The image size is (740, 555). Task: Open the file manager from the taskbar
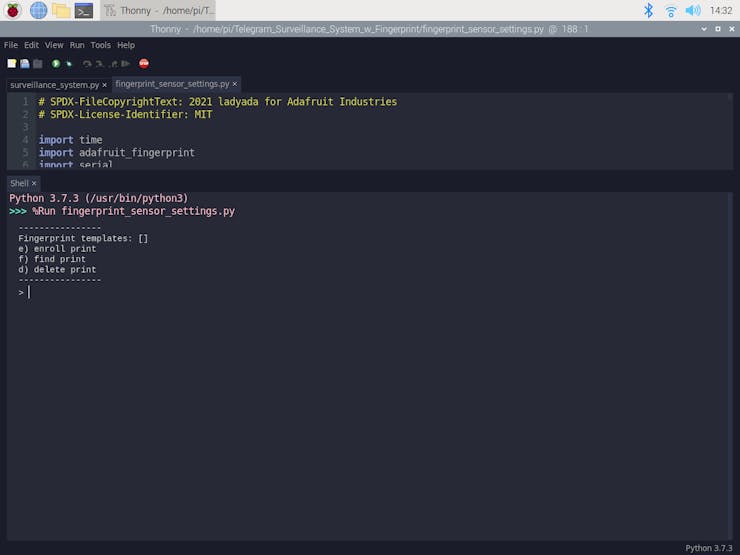point(61,10)
